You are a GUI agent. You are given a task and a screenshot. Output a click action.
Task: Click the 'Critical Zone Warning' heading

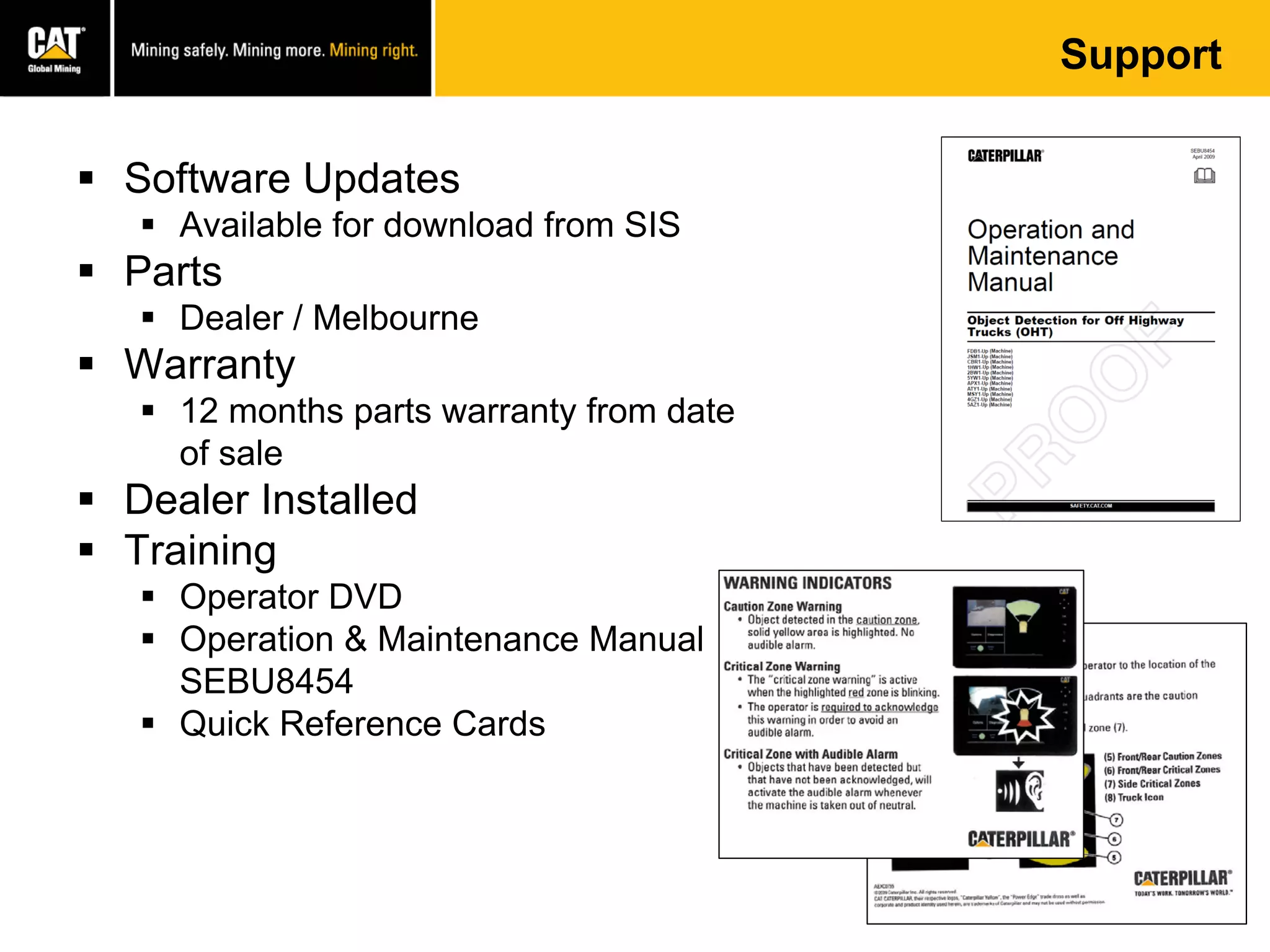click(x=781, y=666)
